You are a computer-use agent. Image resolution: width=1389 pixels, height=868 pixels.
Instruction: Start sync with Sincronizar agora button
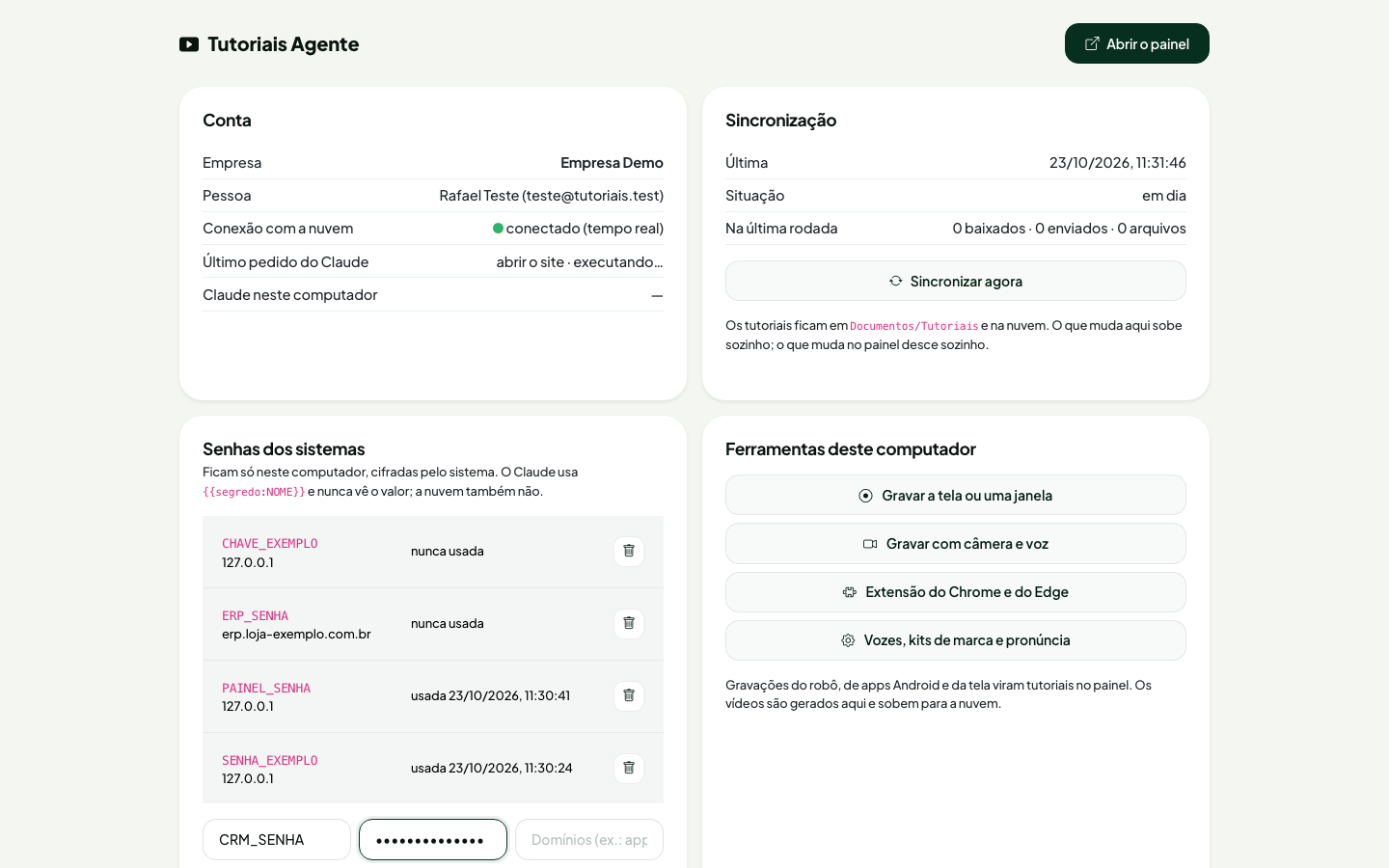956,281
